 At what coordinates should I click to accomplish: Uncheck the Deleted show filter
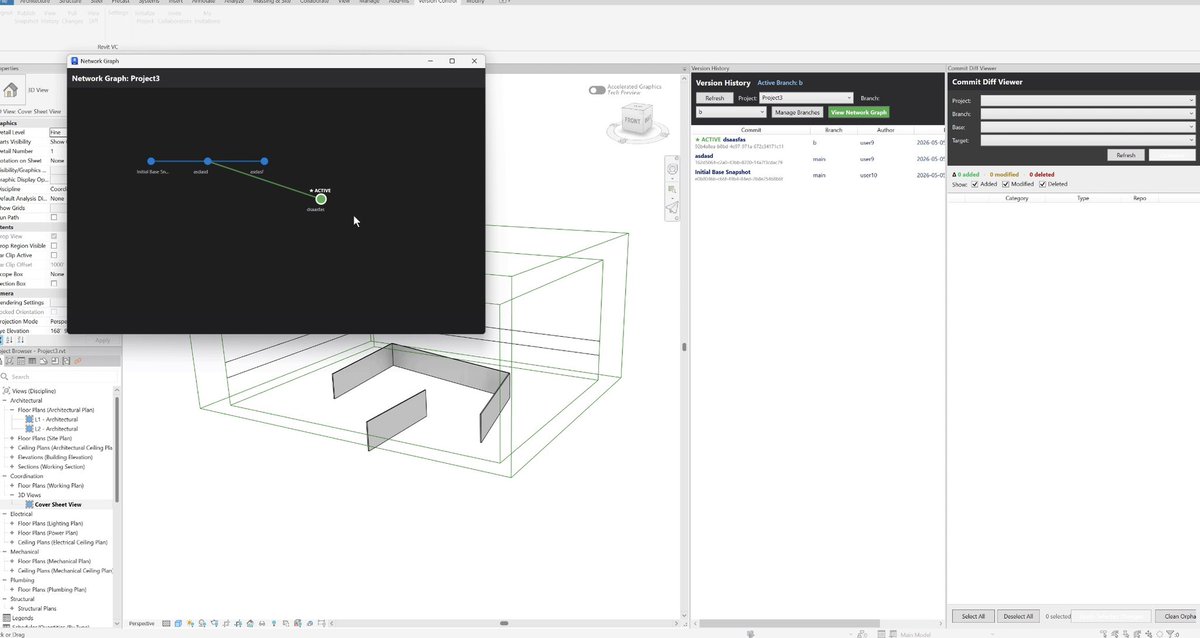pyautogui.click(x=1044, y=184)
